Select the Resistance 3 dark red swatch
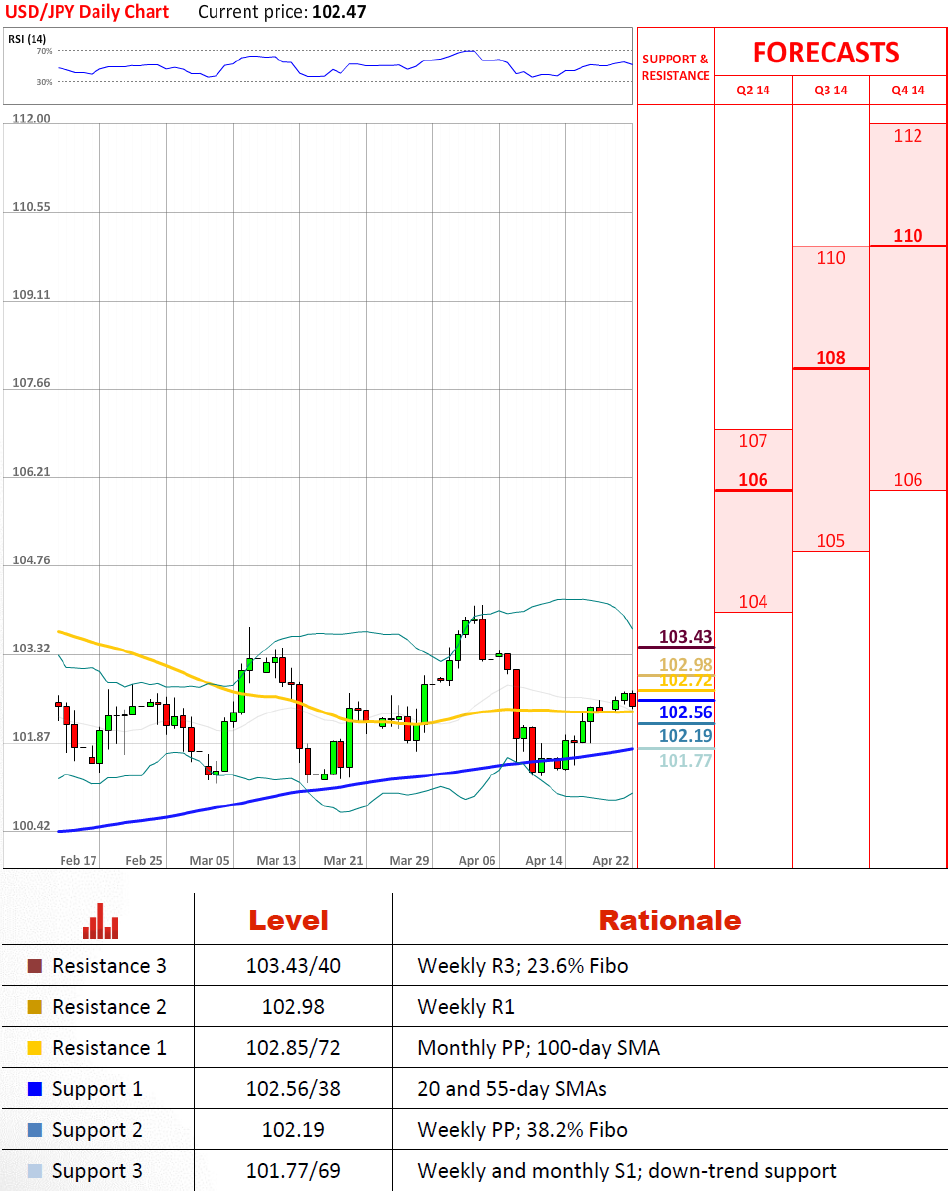 (x=34, y=966)
